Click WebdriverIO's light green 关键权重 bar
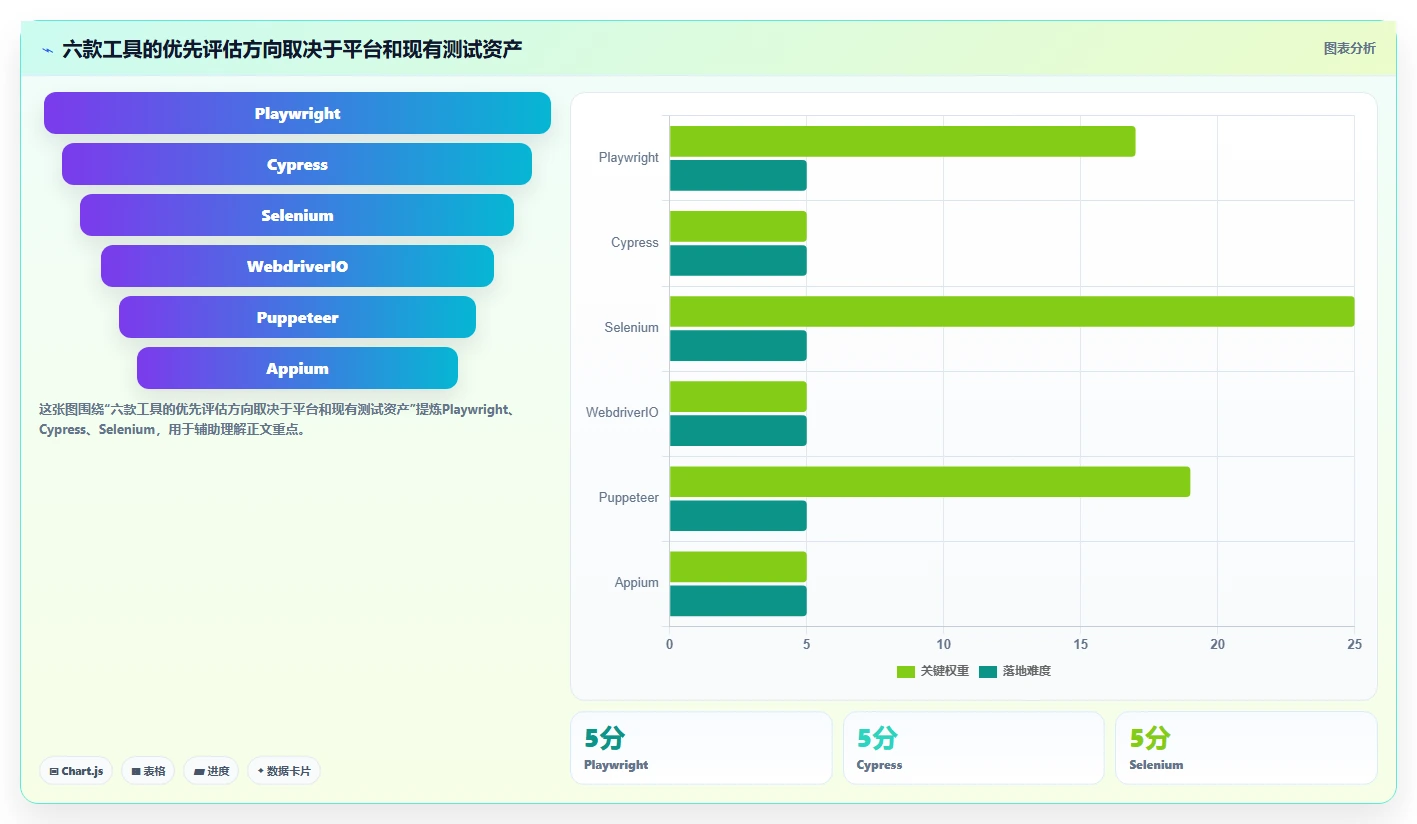The height and width of the screenshot is (824, 1417). coord(738,396)
